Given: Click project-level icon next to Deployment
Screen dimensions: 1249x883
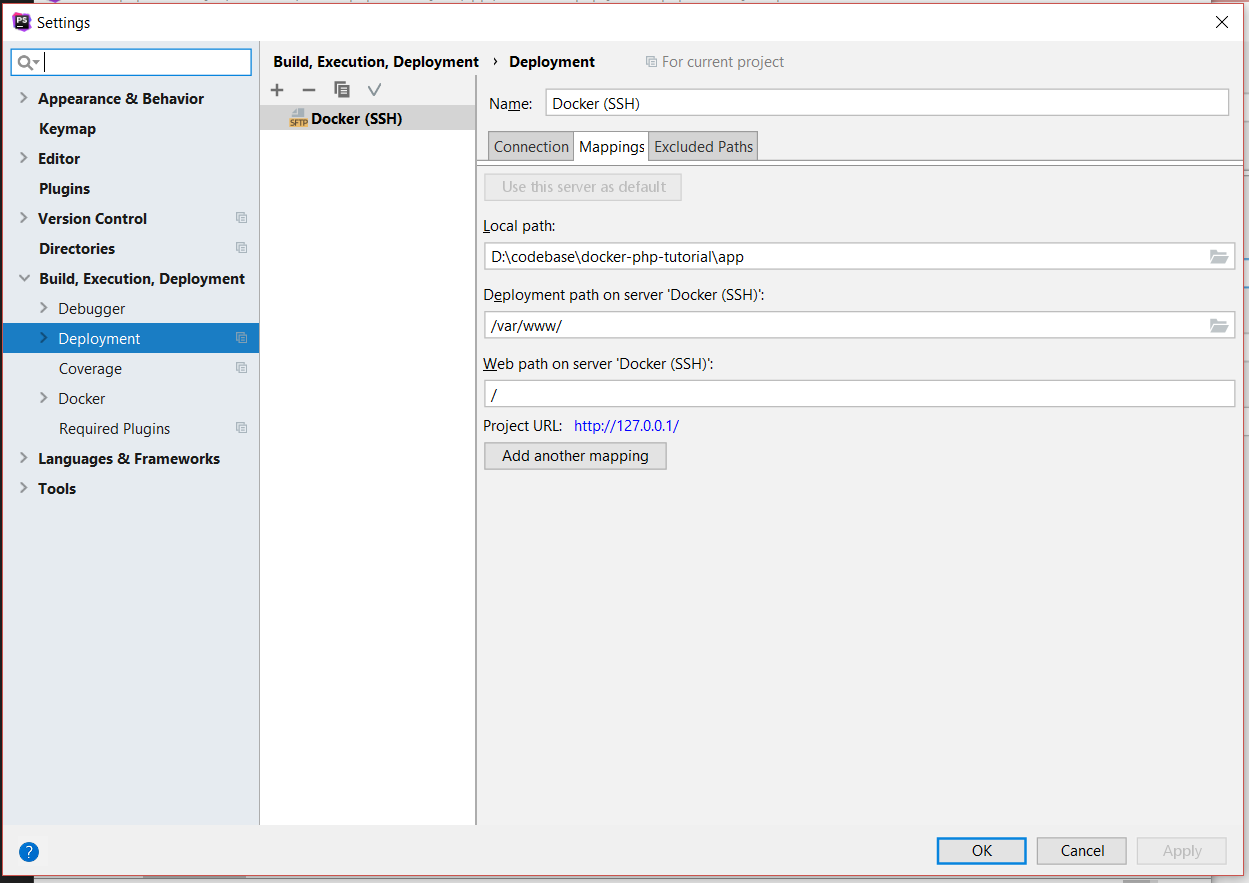Looking at the screenshot, I should point(241,338).
